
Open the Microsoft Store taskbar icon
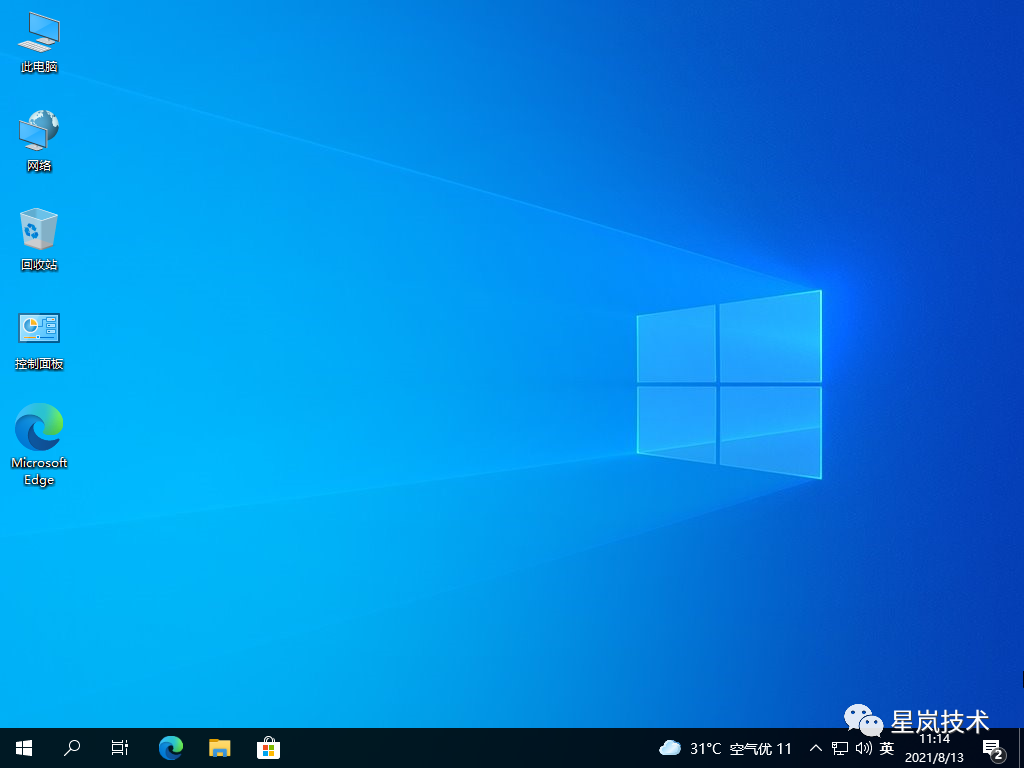[x=268, y=747]
